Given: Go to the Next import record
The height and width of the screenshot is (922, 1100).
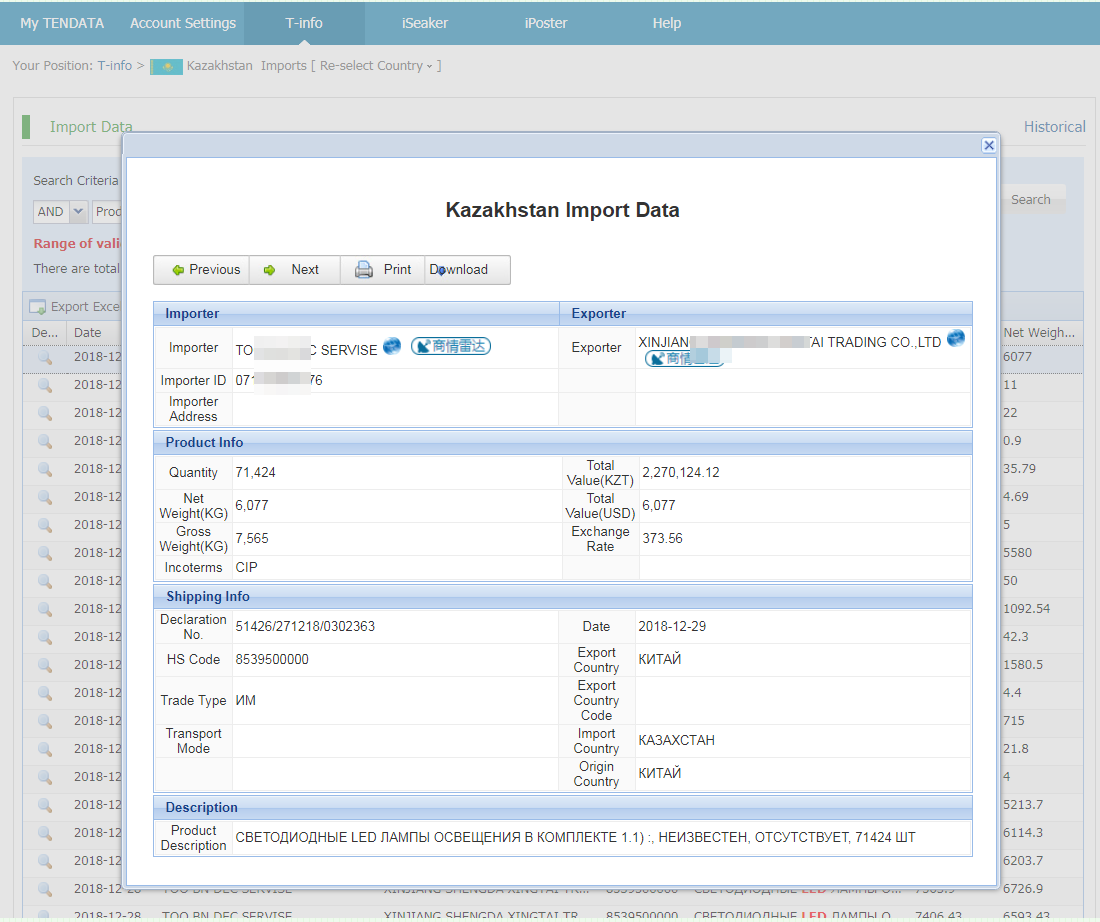Looking at the screenshot, I should (294, 270).
